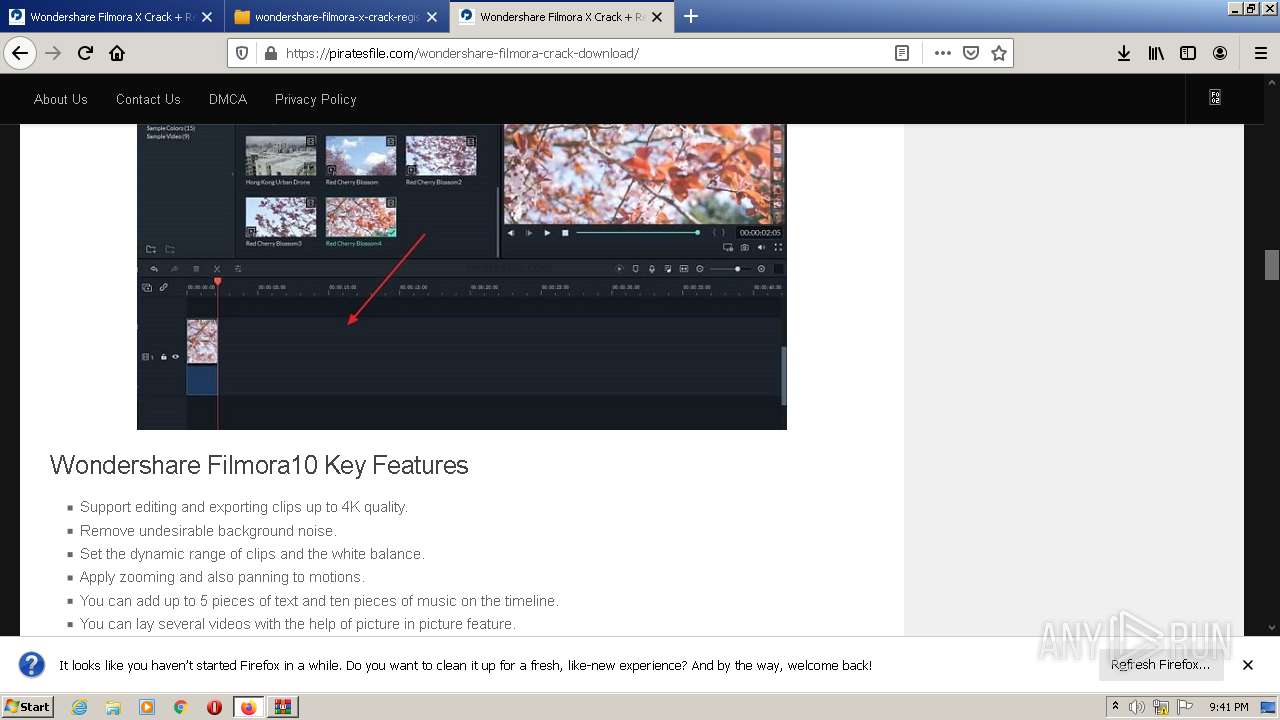Viewport: 1280px width, 720px height.
Task: Click the Filmora timeline zoom slider
Action: [x=730, y=269]
